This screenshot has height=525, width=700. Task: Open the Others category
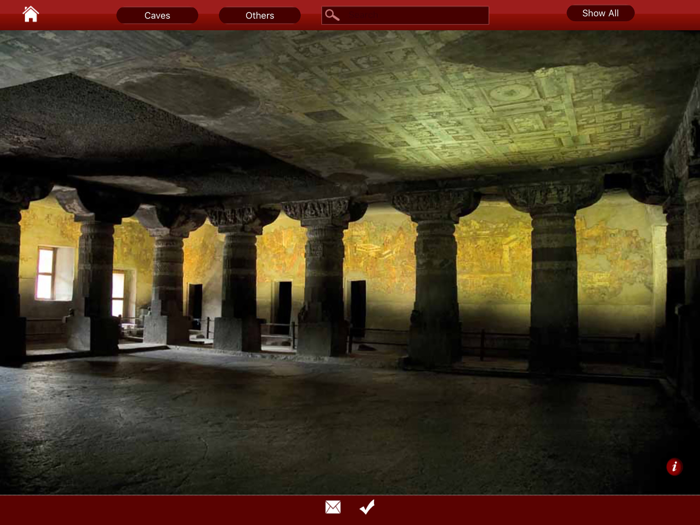[259, 15]
